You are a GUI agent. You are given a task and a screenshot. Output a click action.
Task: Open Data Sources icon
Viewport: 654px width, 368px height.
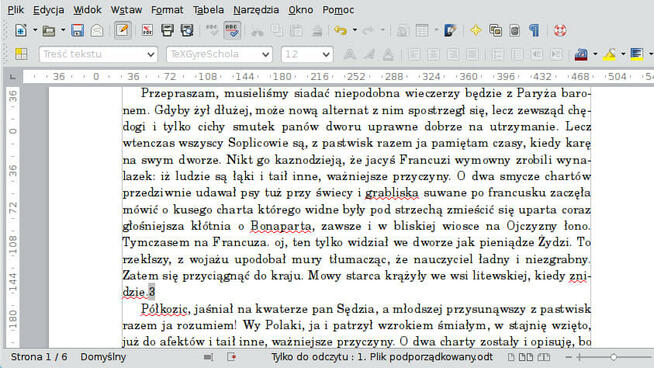point(515,30)
